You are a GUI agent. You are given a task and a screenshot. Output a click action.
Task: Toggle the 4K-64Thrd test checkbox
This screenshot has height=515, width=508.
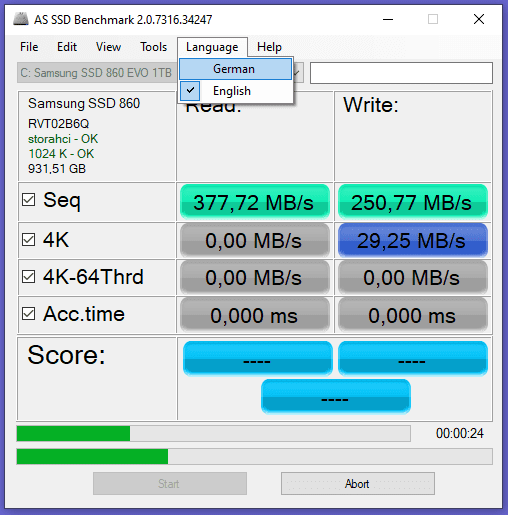point(28,277)
